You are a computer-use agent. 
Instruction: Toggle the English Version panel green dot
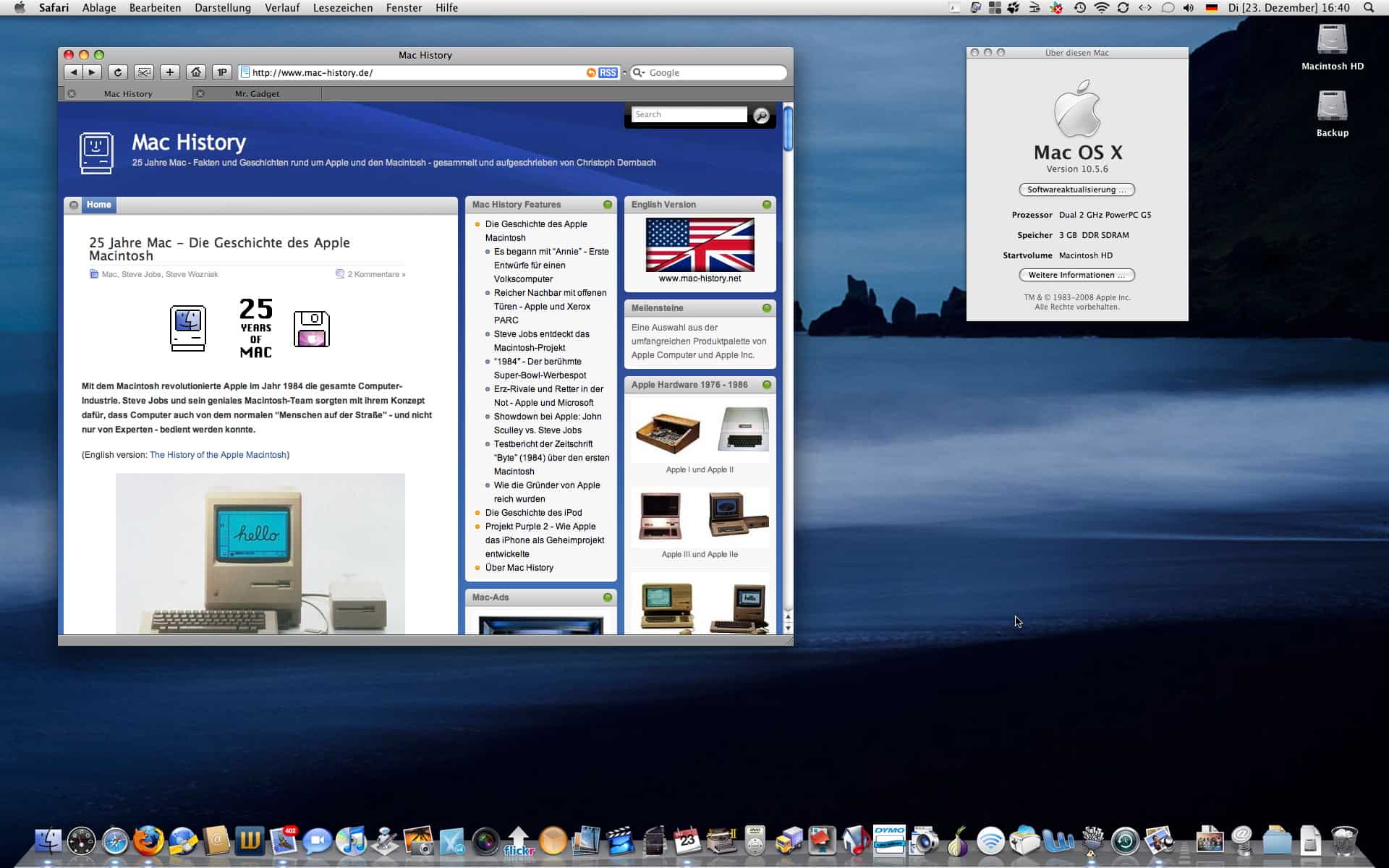click(x=767, y=205)
